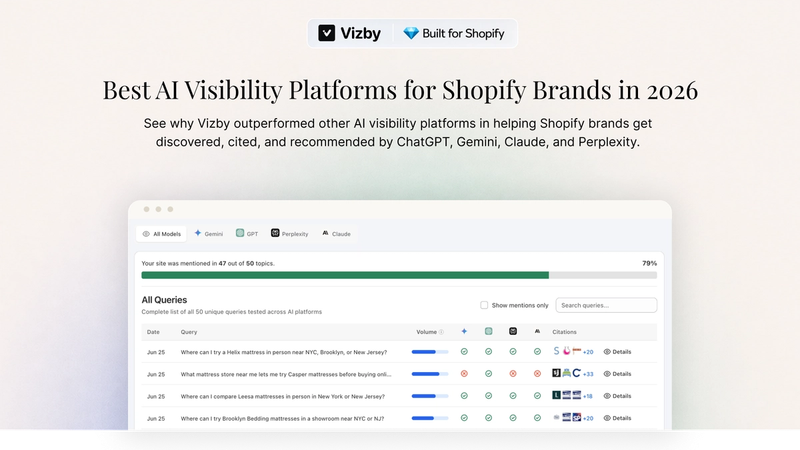Click the Claude red X in Casper row
The height and width of the screenshot is (450, 800).
(537, 374)
